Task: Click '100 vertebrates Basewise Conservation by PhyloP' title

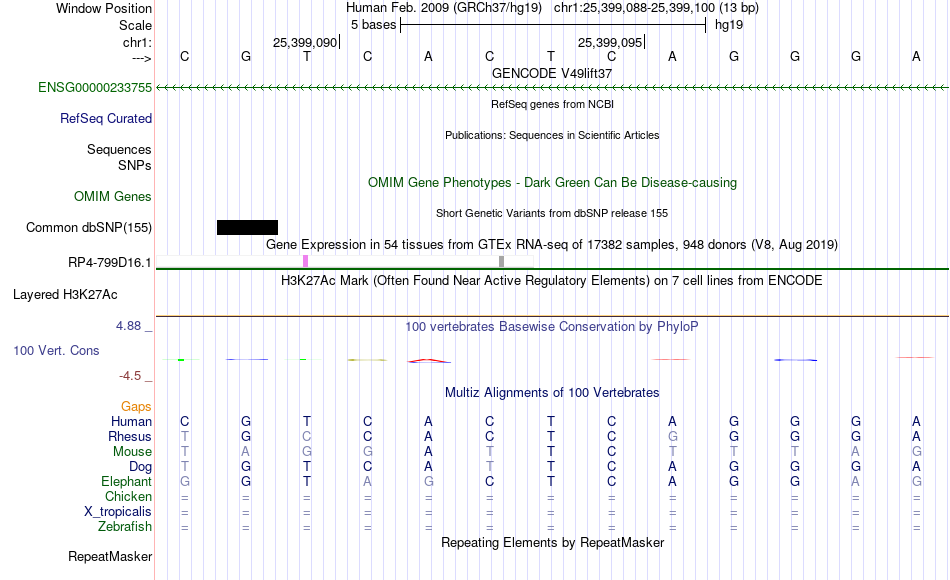Action: click(x=552, y=327)
